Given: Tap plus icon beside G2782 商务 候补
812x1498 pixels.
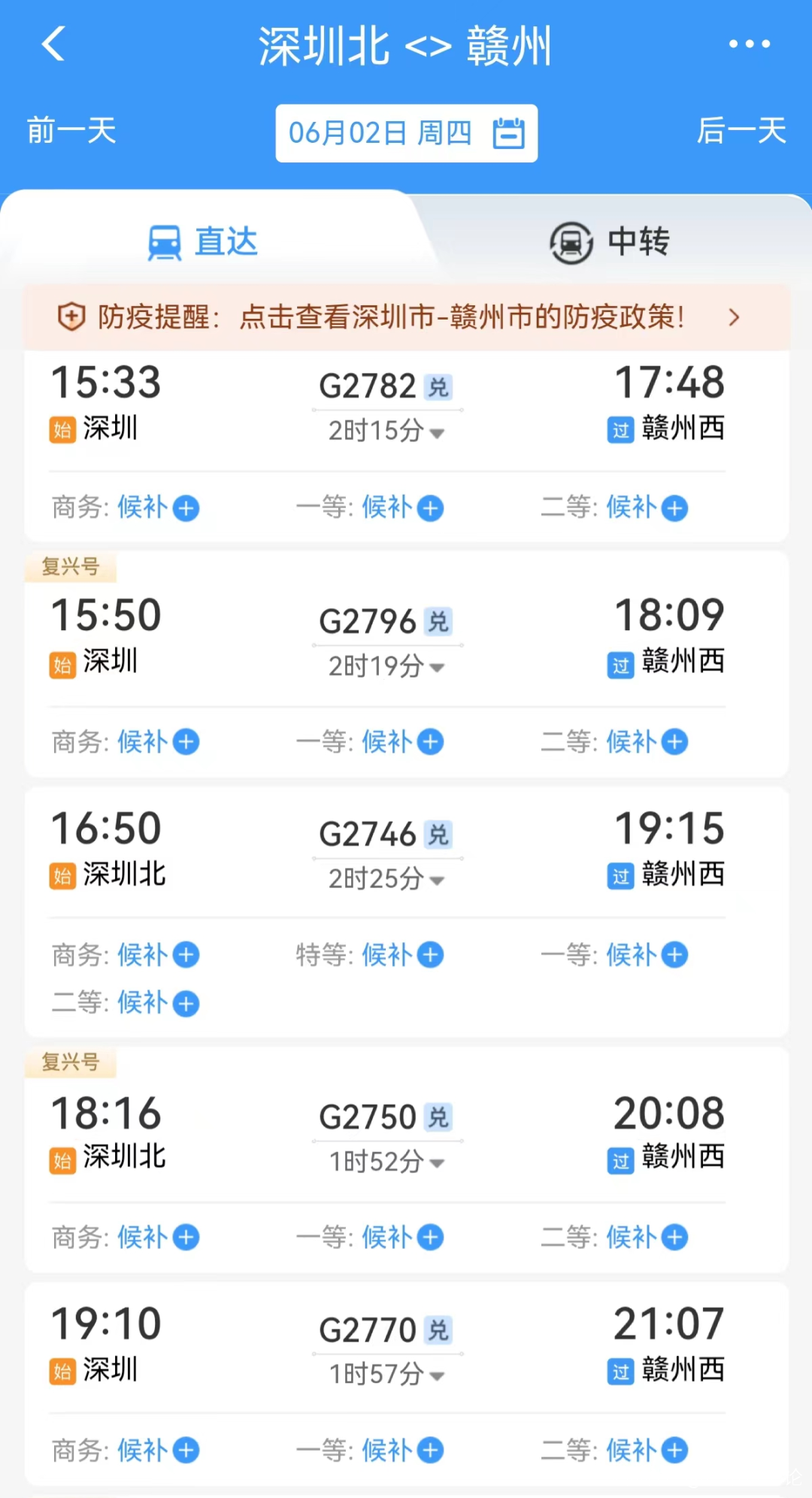Looking at the screenshot, I should [x=186, y=508].
